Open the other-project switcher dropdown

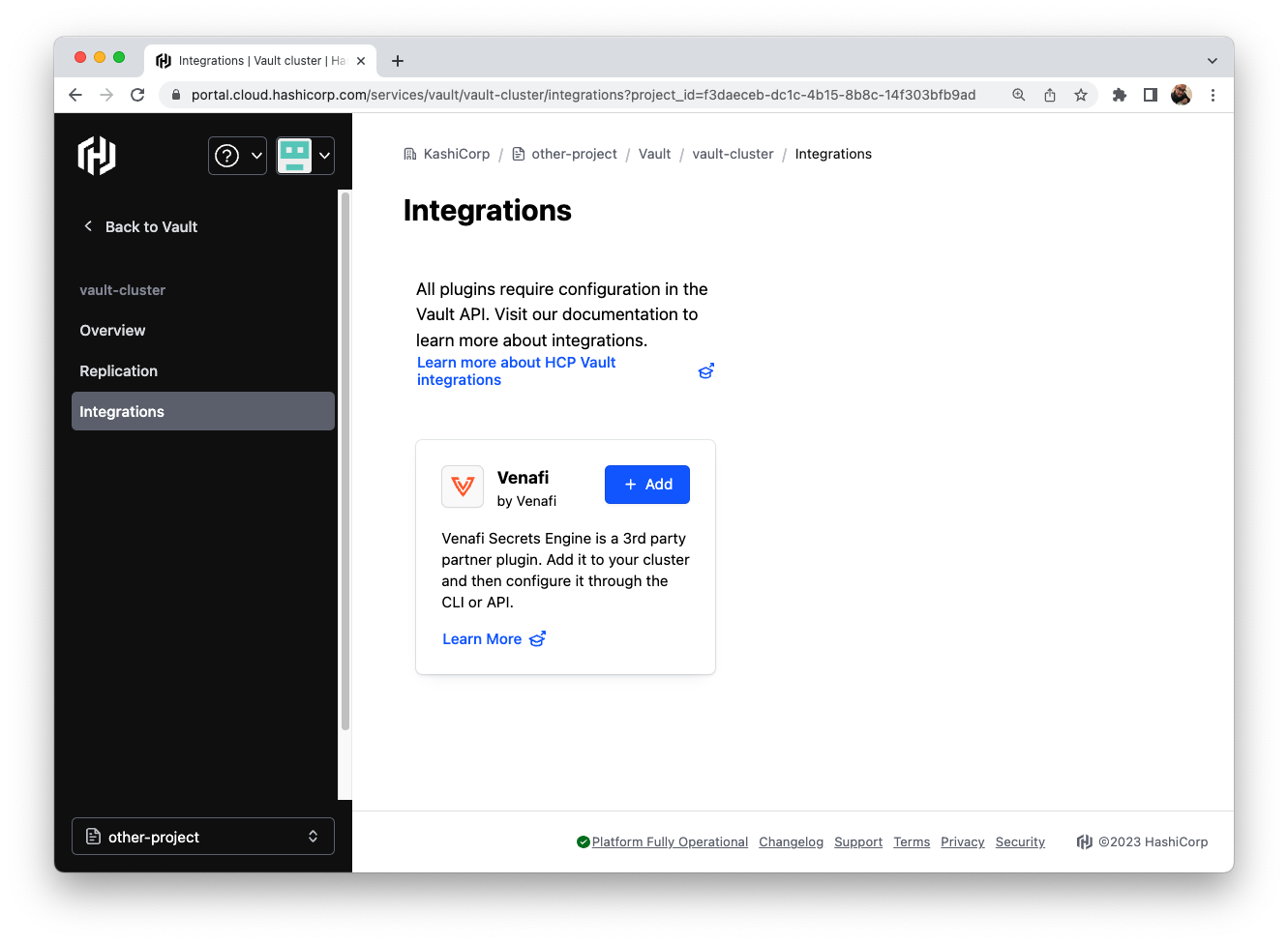point(203,837)
